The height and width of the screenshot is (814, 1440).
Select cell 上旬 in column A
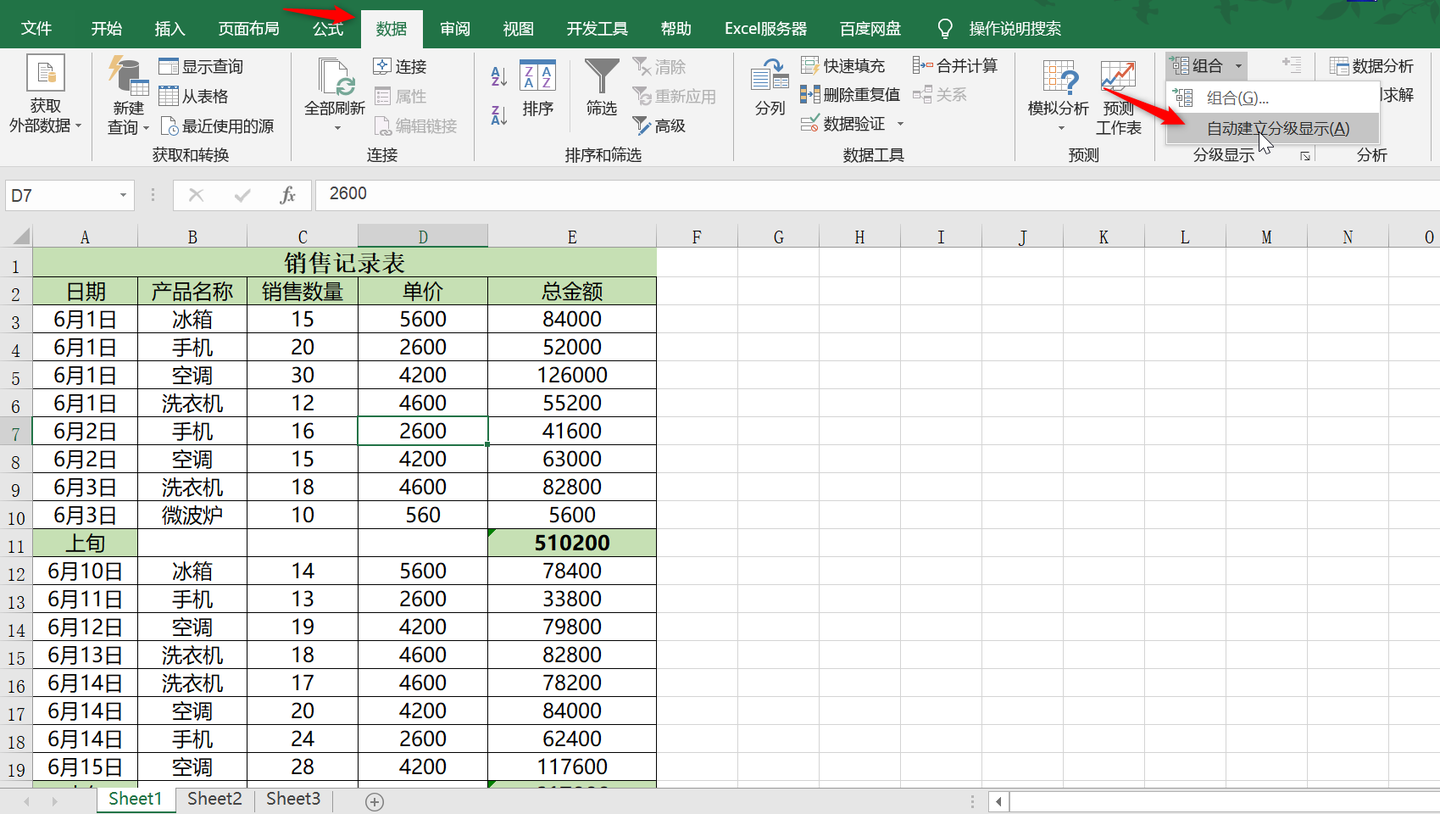coord(85,543)
